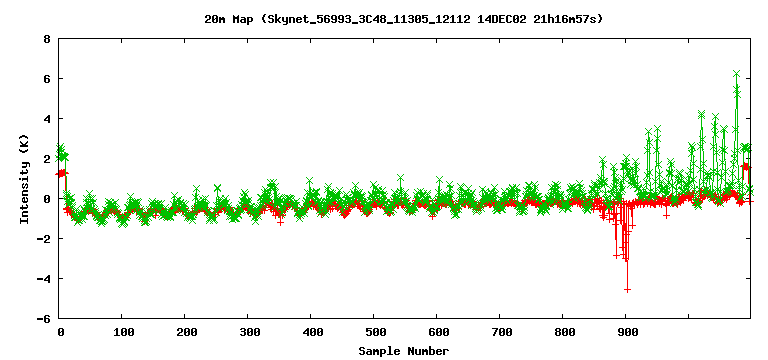Click the x-axis tick label 400
Screen dimensions: 768x360
coord(311,333)
